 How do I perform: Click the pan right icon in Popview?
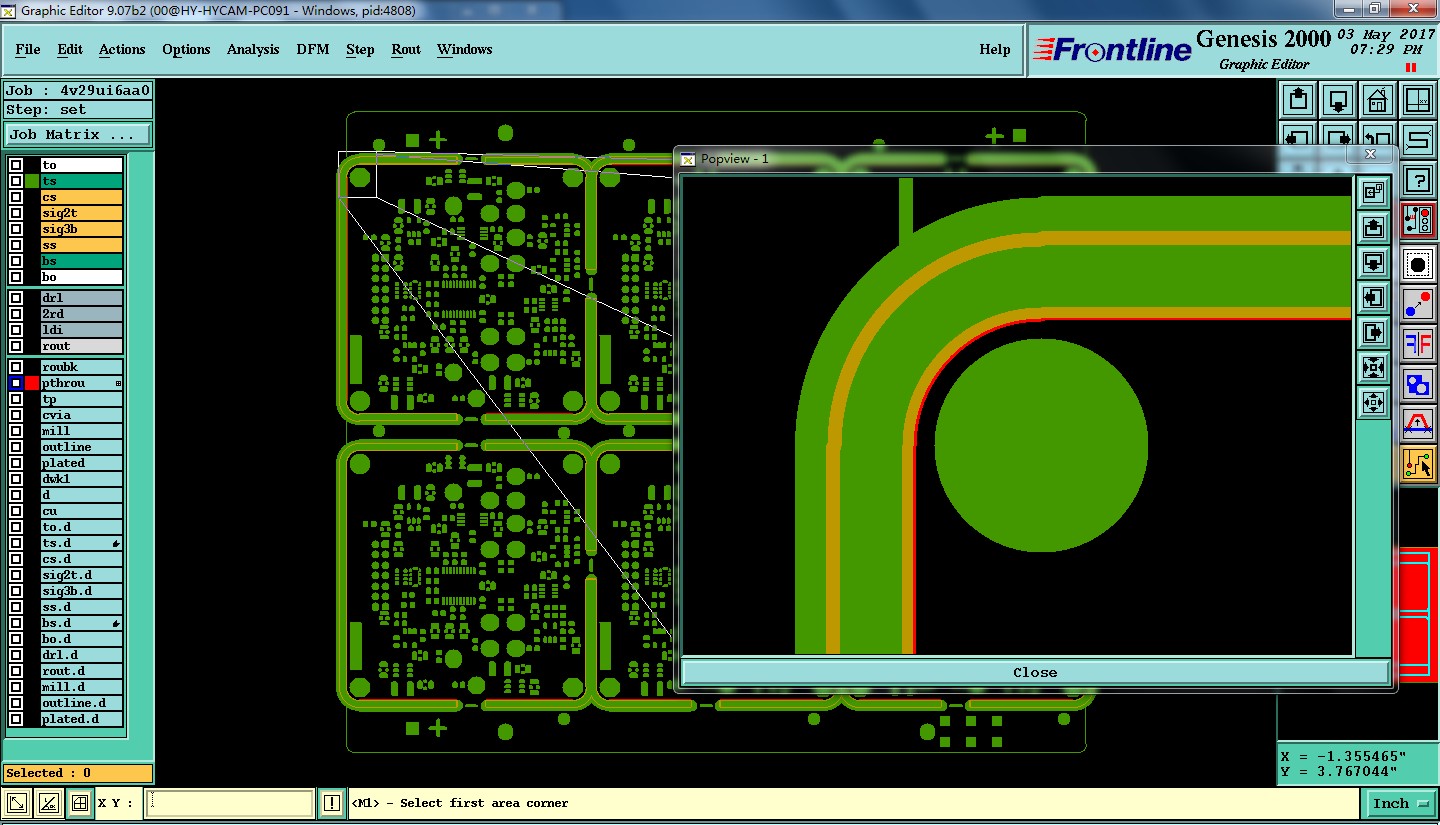tap(1373, 332)
